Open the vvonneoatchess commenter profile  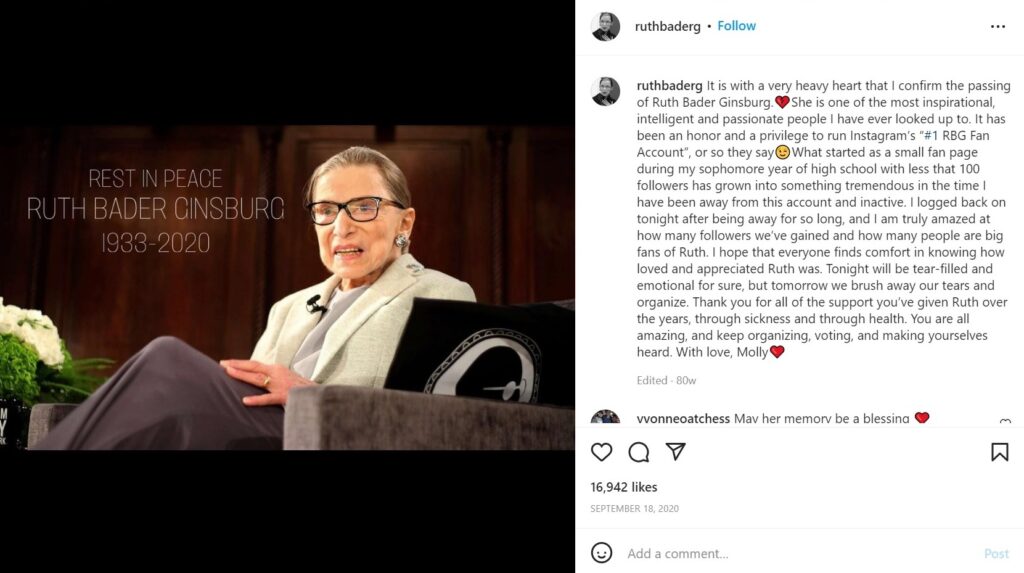pyautogui.click(x=683, y=418)
